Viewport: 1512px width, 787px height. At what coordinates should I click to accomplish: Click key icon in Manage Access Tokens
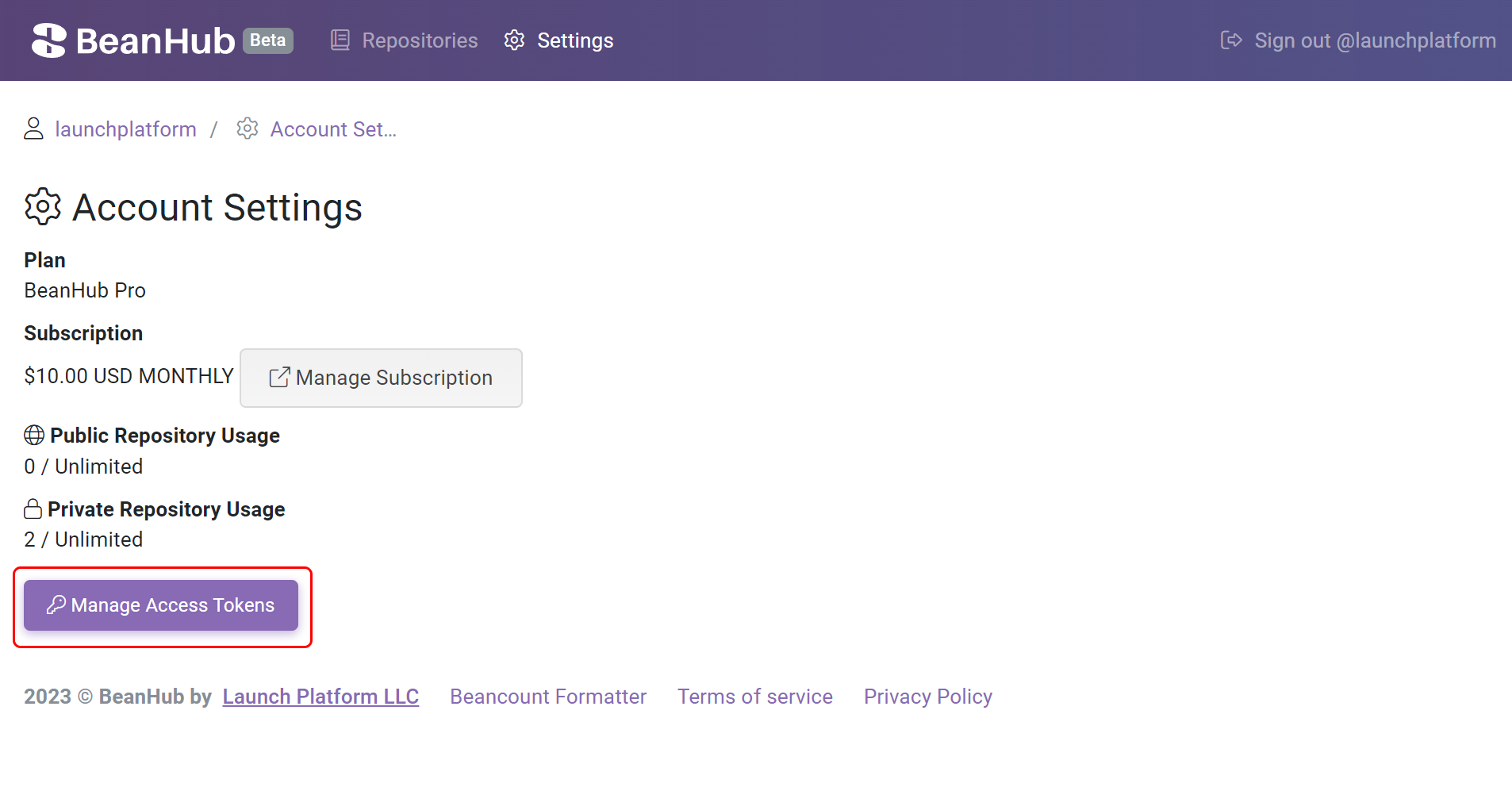(56, 605)
